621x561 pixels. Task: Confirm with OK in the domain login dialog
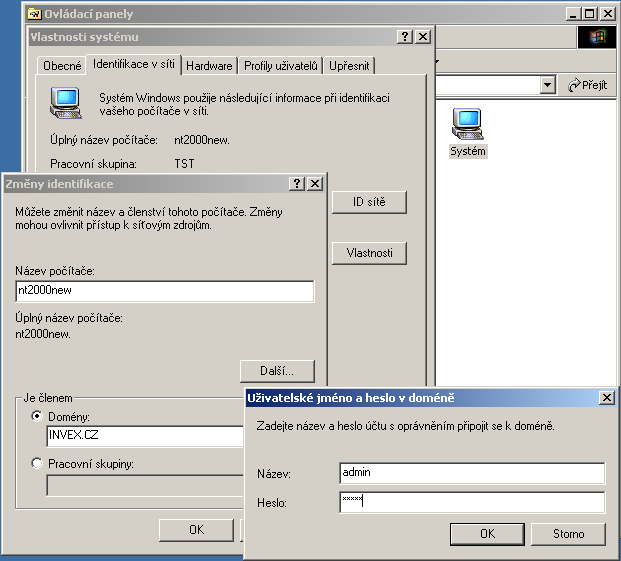pyautogui.click(x=487, y=534)
